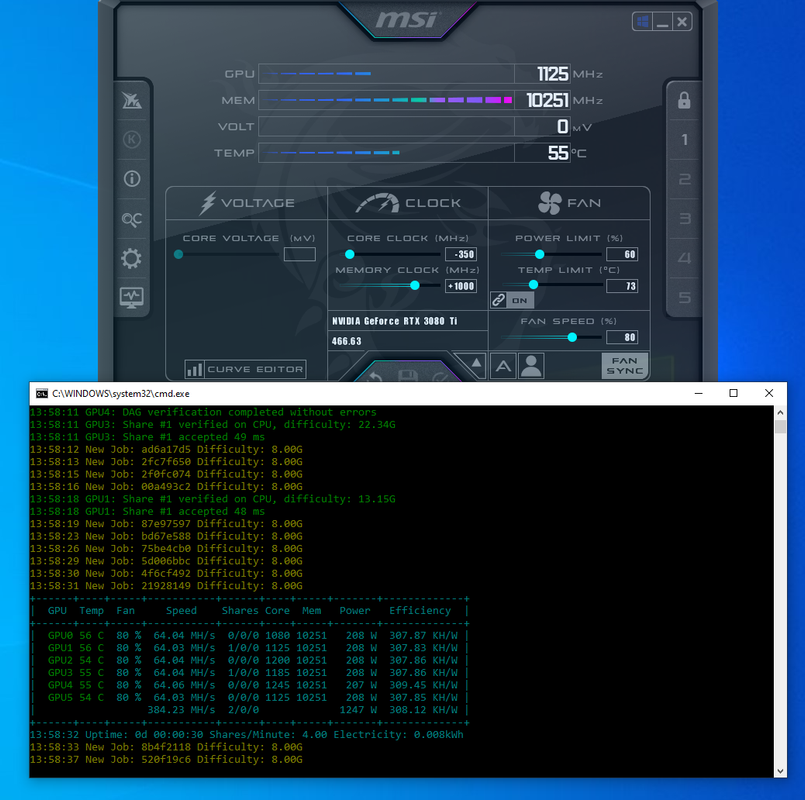805x800 pixels.
Task: Click the cmd scrollbar down arrow
Action: (780, 771)
